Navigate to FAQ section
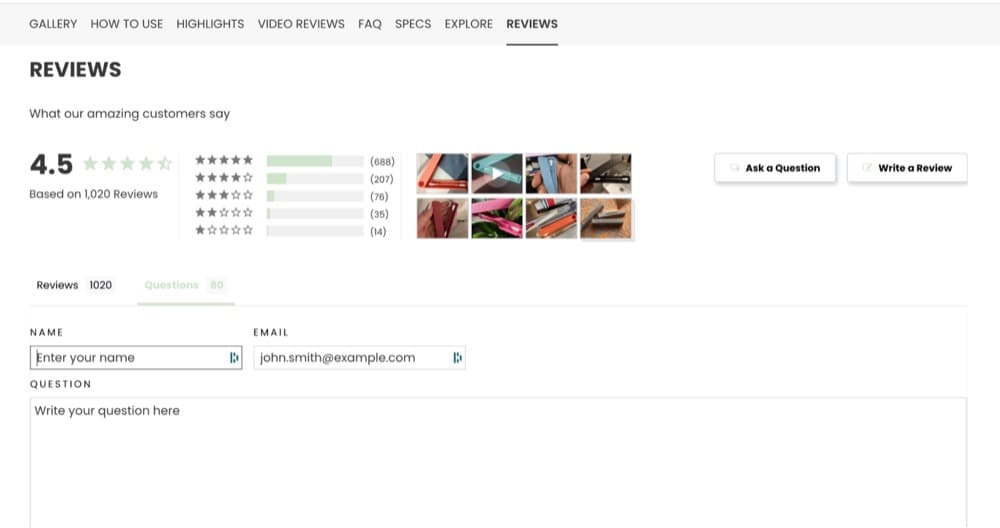Screen dimensions: 1000x528 [x=370, y=24]
